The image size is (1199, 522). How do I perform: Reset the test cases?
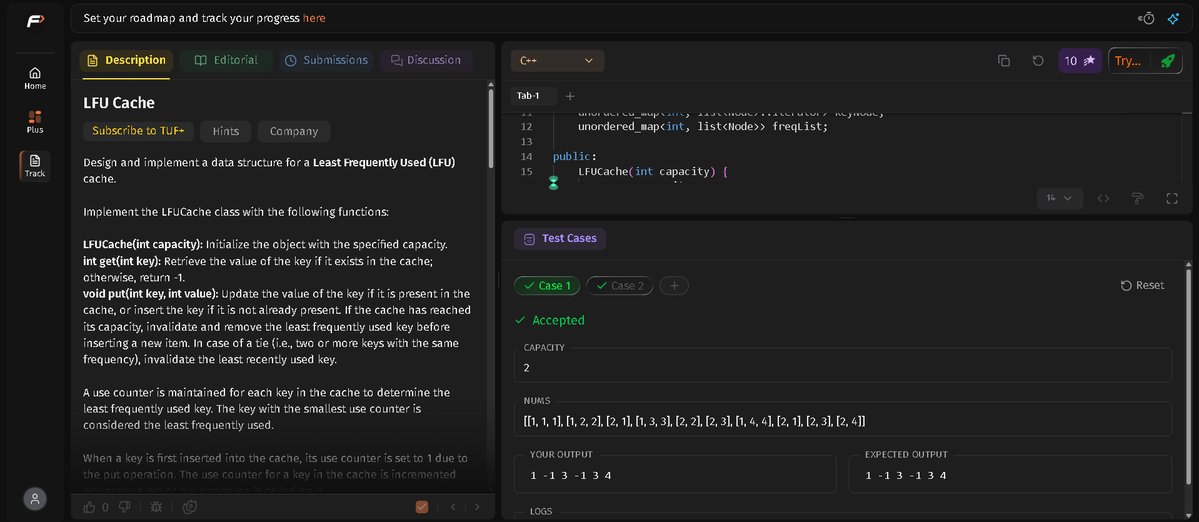click(x=1142, y=285)
